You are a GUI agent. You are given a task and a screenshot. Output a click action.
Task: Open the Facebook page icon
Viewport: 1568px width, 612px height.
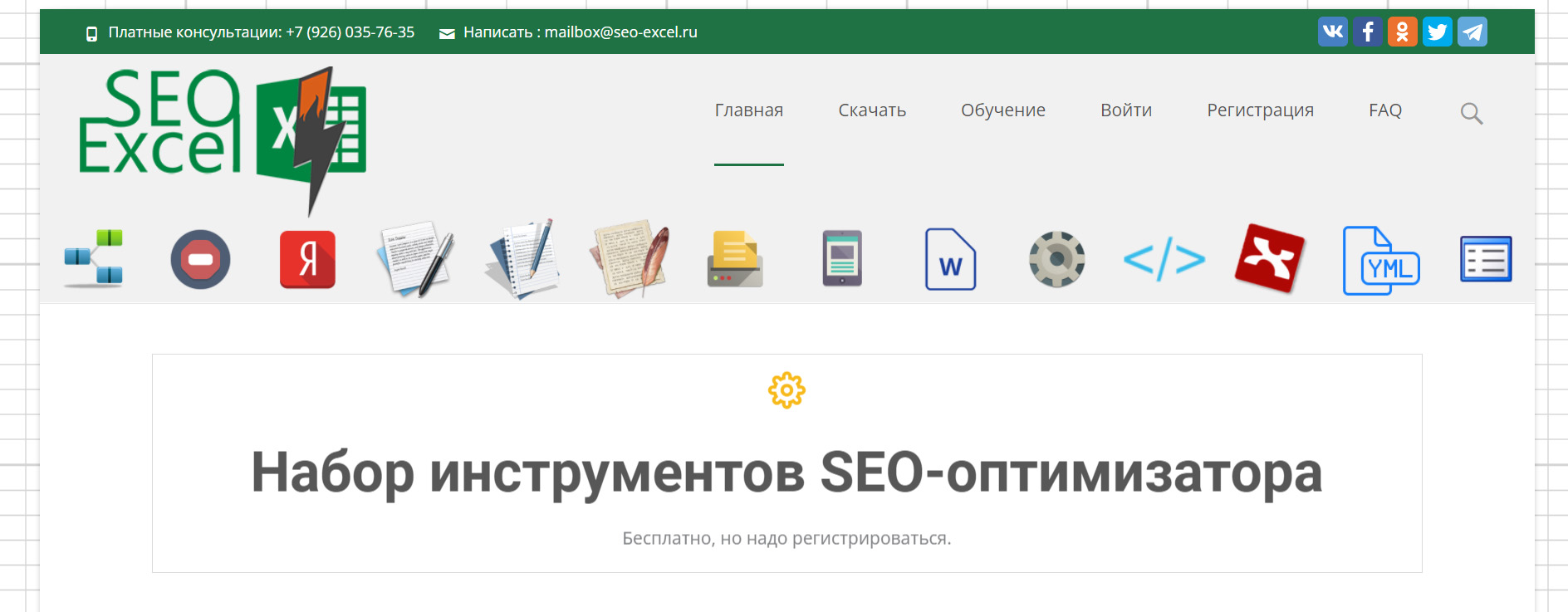click(x=1367, y=32)
